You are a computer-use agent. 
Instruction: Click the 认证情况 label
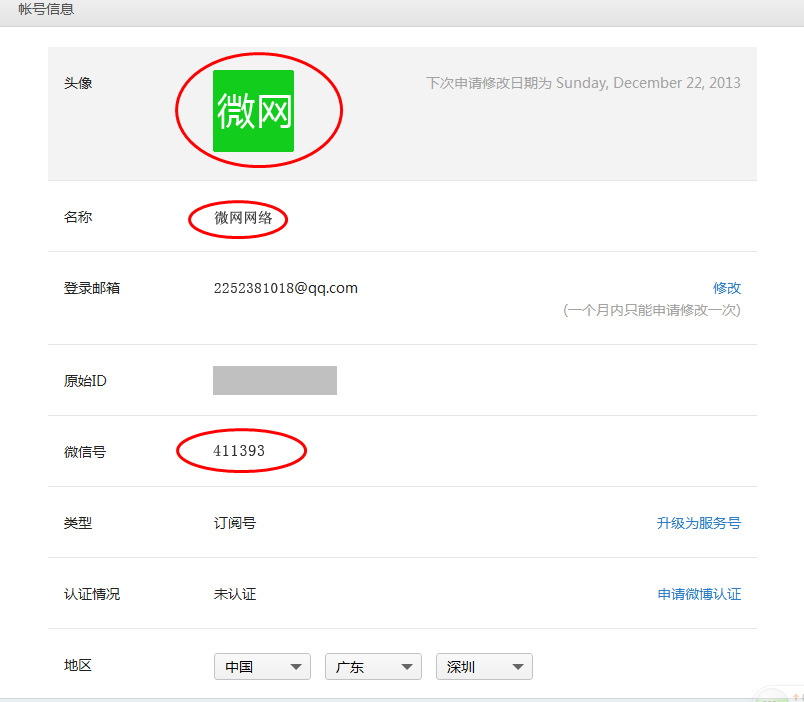(92, 594)
